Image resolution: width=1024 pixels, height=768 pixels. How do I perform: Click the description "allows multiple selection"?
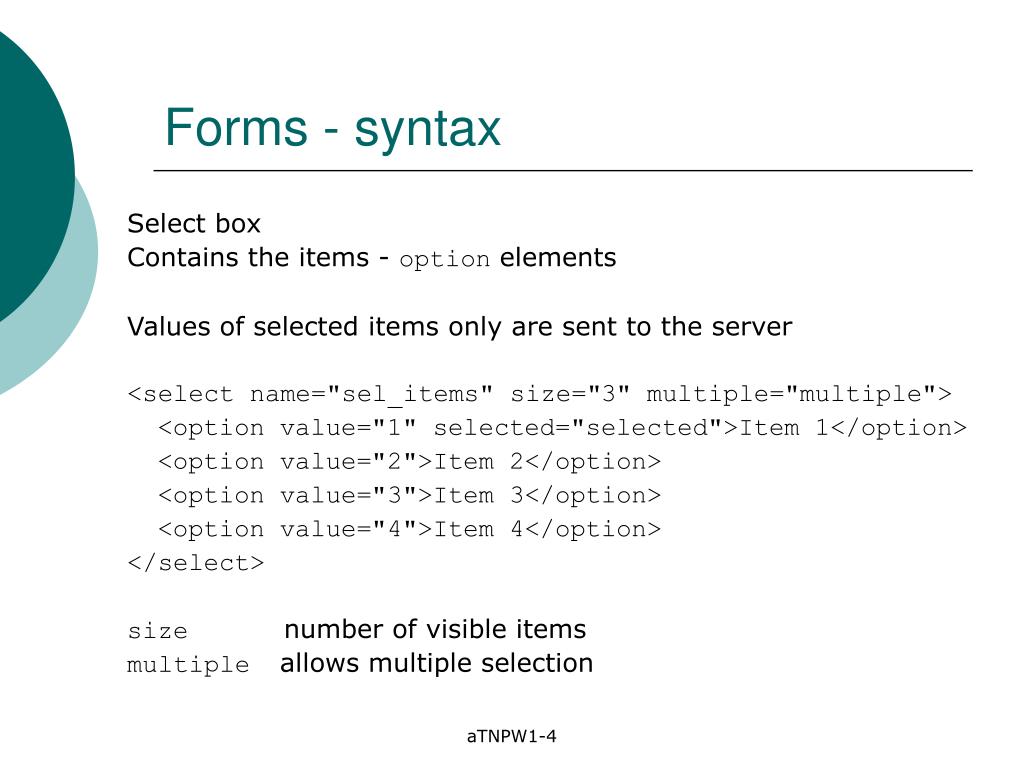pos(436,664)
